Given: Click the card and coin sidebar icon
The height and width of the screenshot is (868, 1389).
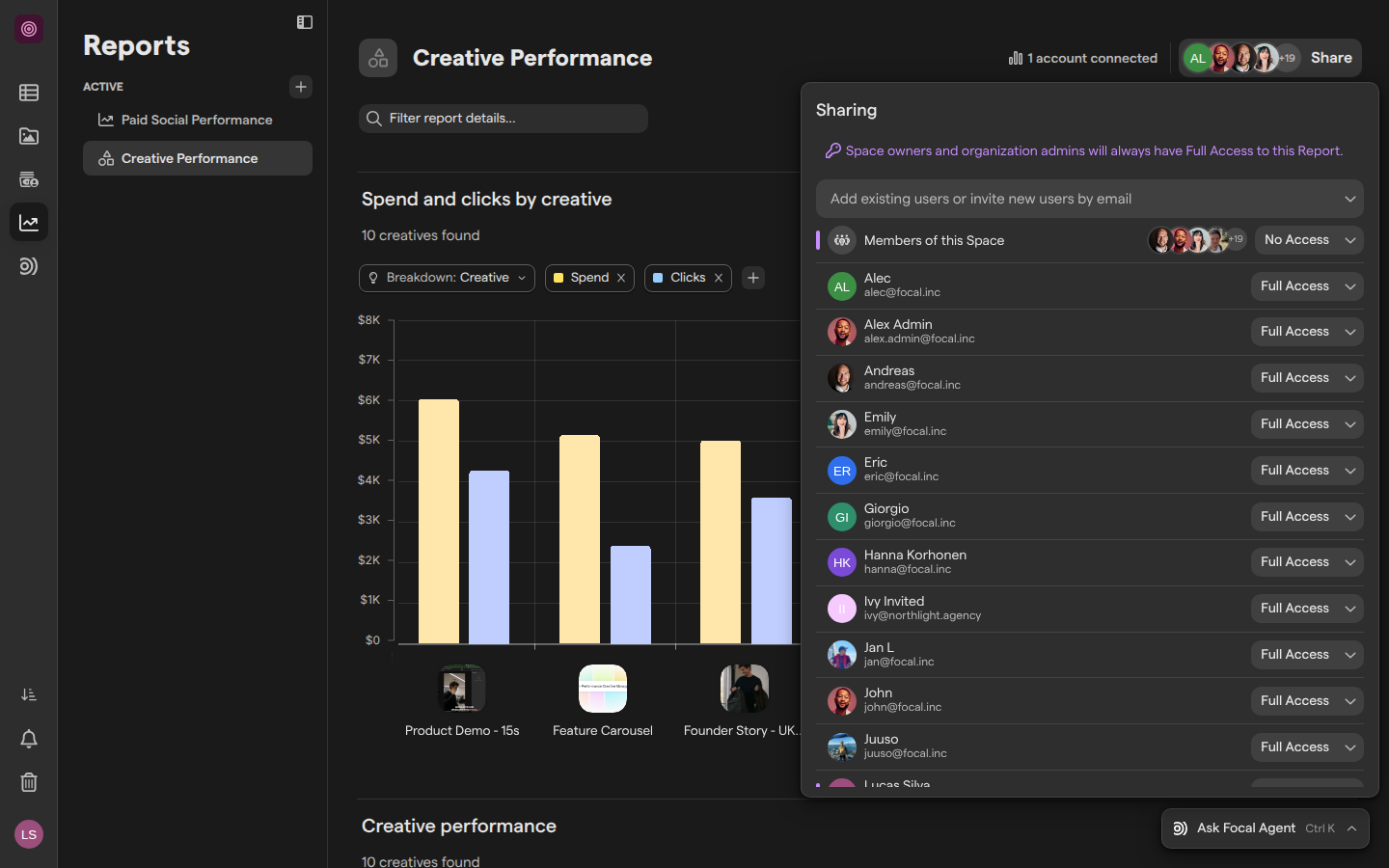Looking at the screenshot, I should pos(29,179).
